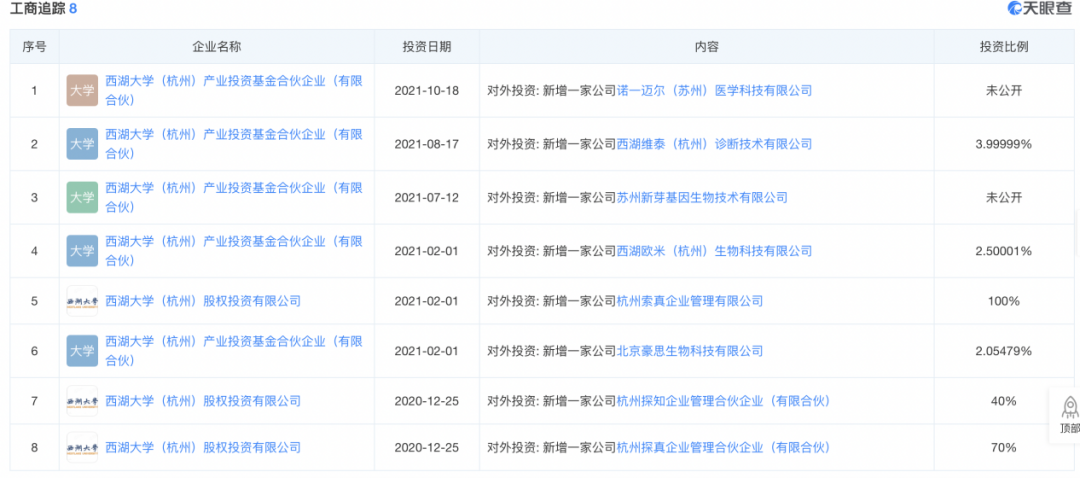Click the date 2020-12-25 in row 7
This screenshot has height=478, width=1080.
pyautogui.click(x=427, y=401)
